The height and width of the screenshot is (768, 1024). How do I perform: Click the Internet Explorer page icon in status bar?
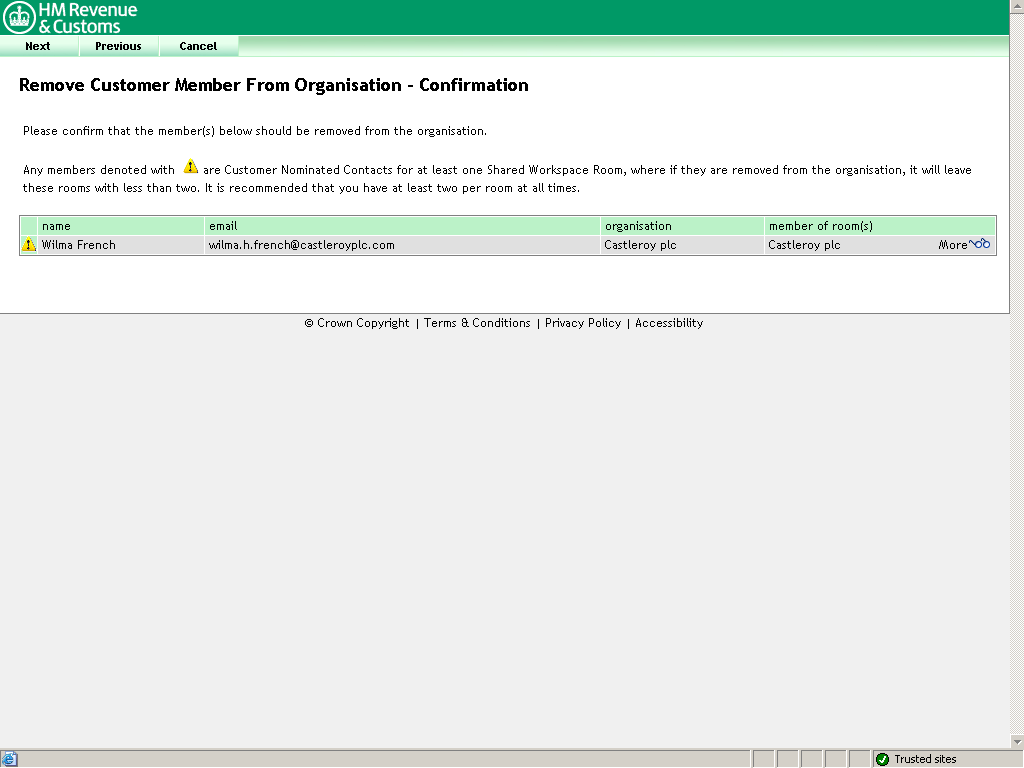tap(10, 759)
